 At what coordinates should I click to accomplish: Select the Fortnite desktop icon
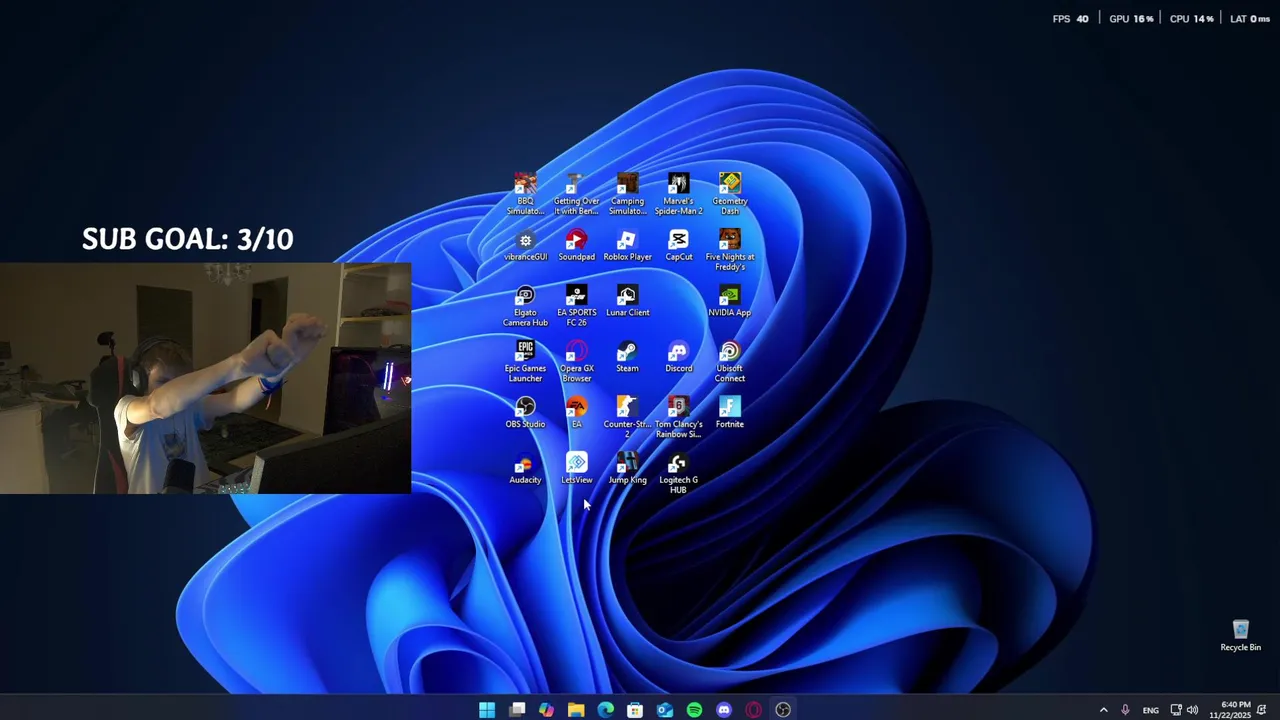click(730, 413)
